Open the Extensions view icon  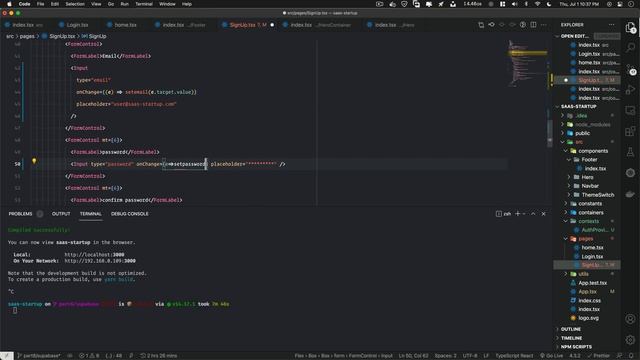click(630, 131)
